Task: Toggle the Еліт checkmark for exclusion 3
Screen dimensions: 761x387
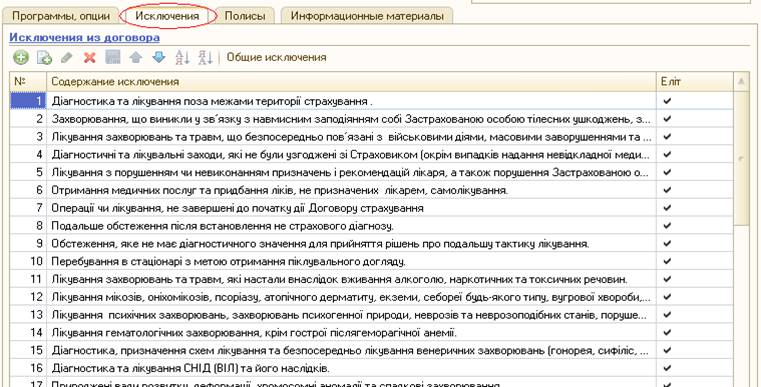Action: [667, 136]
